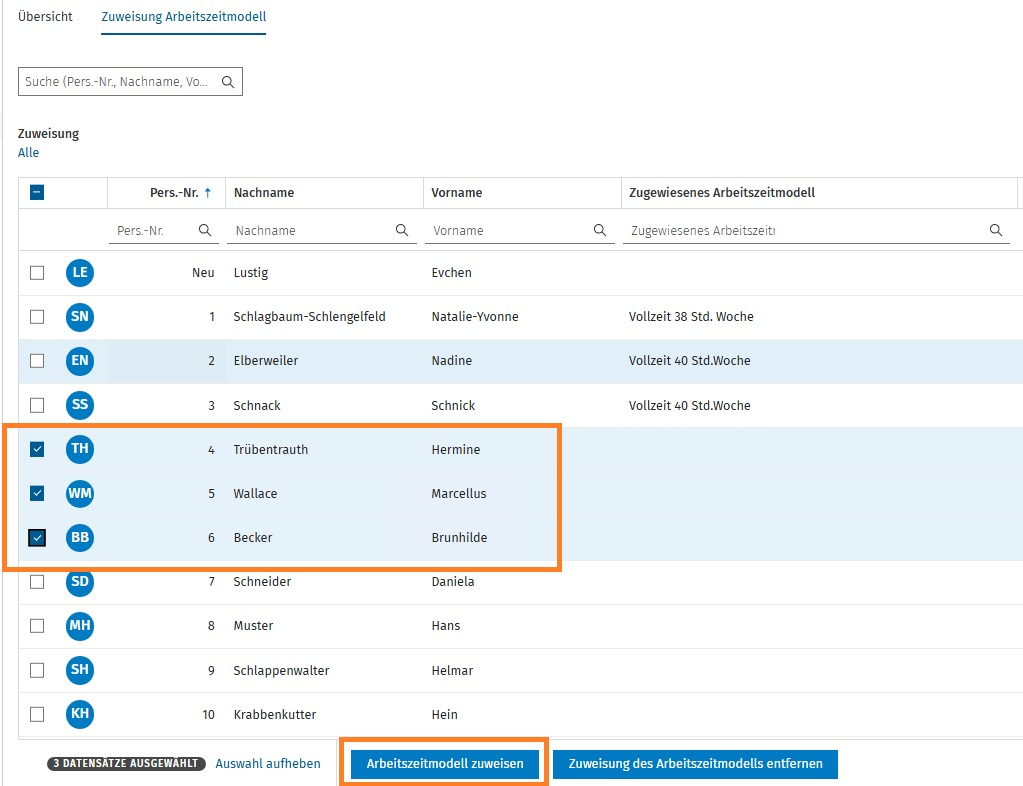Click the magnifier icon in the main search box
Image resolution: width=1023 pixels, height=786 pixels.
[228, 82]
